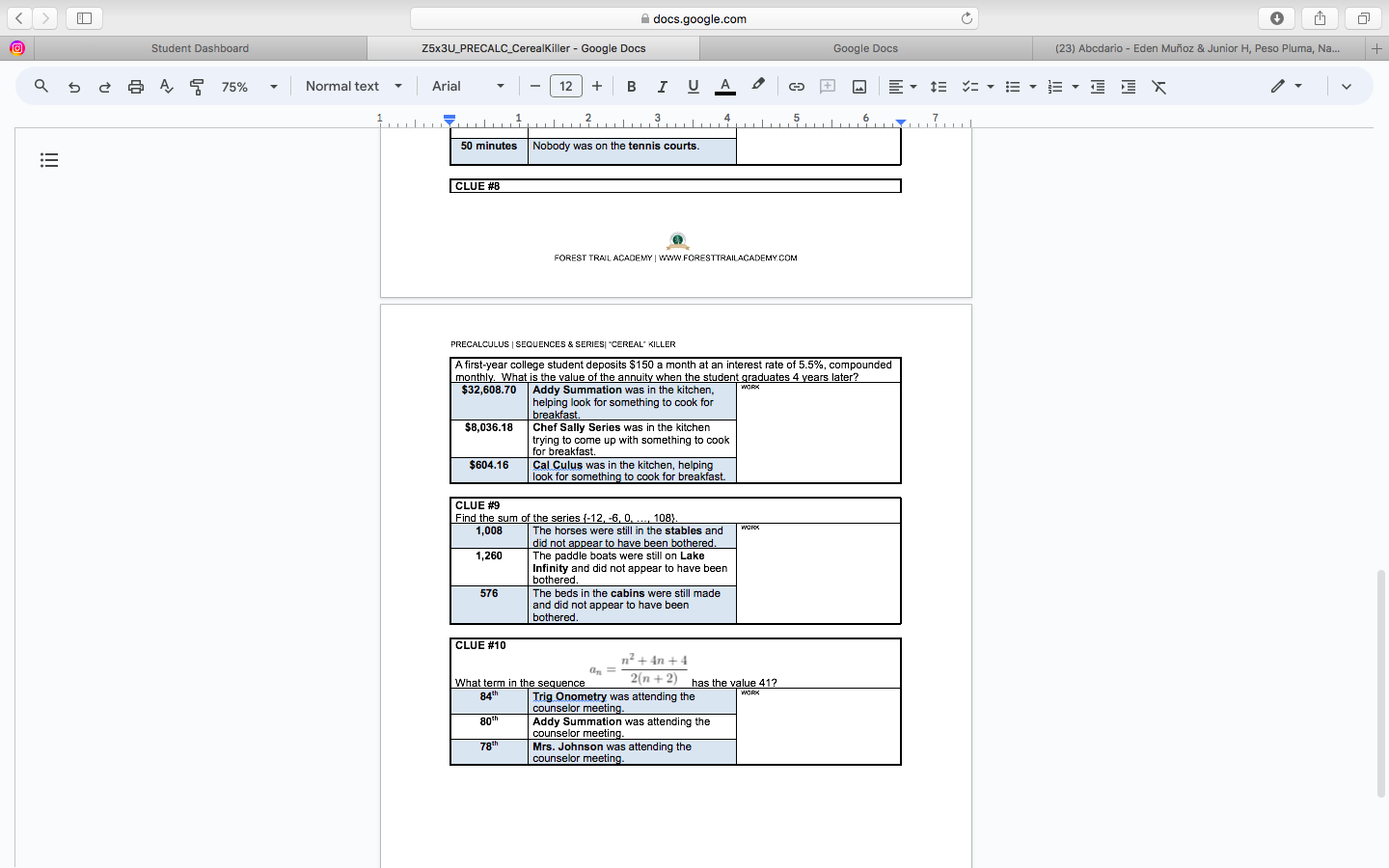Print the document
1389x868 pixels.
(136, 87)
